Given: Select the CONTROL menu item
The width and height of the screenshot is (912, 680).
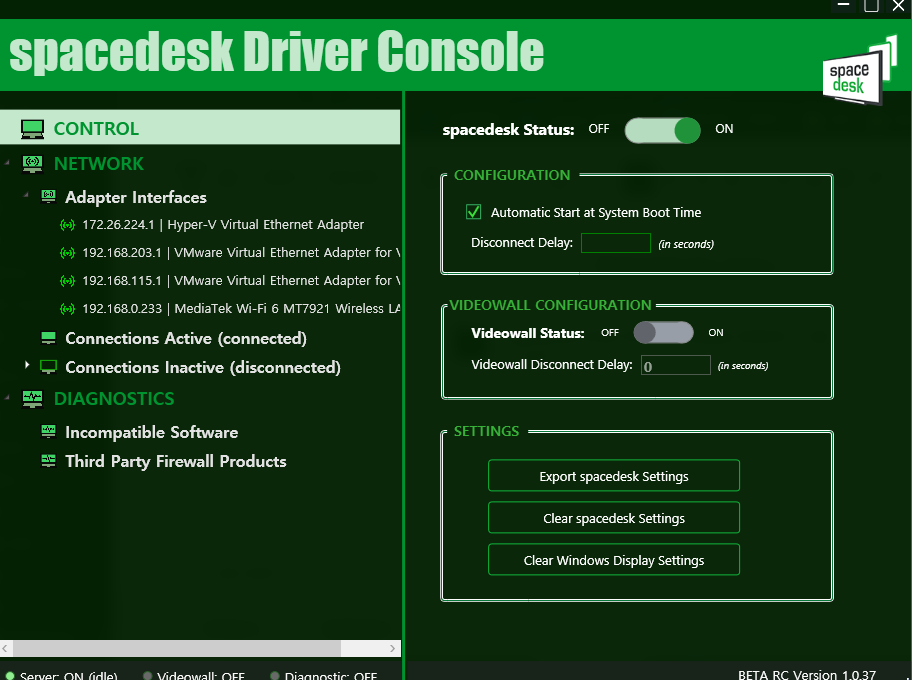Looking at the screenshot, I should [200, 127].
